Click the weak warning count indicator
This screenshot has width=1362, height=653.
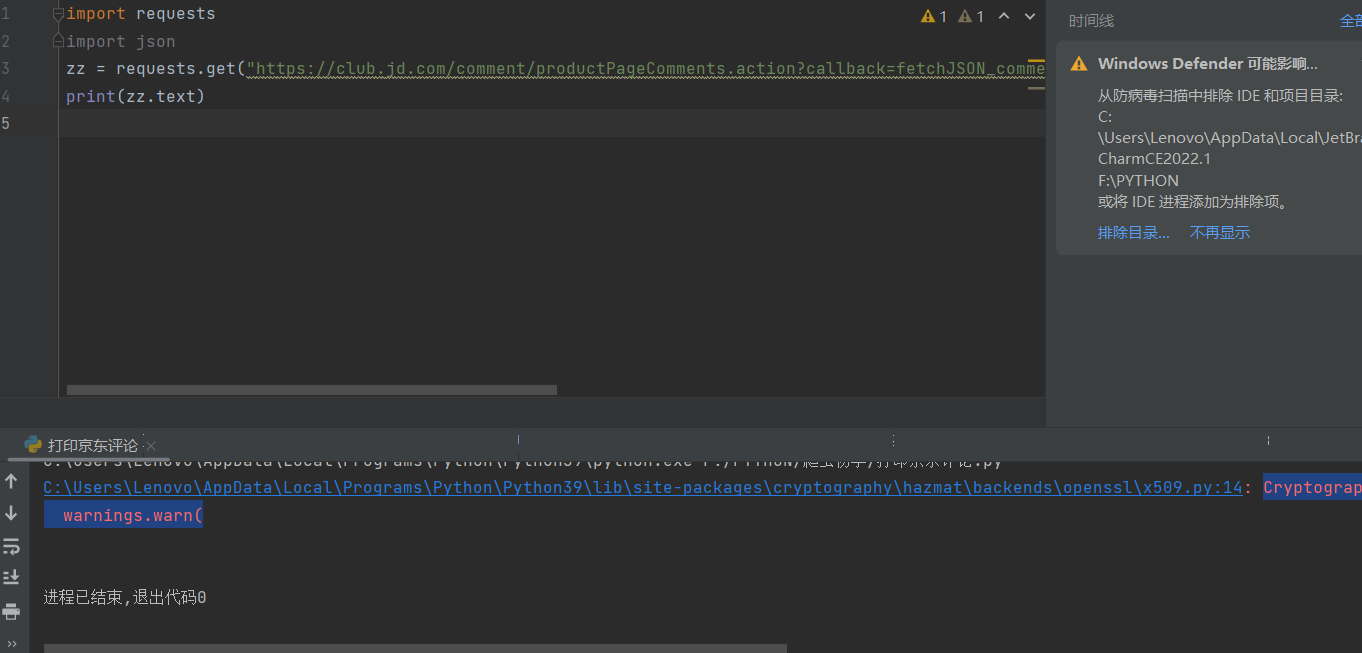[971, 16]
